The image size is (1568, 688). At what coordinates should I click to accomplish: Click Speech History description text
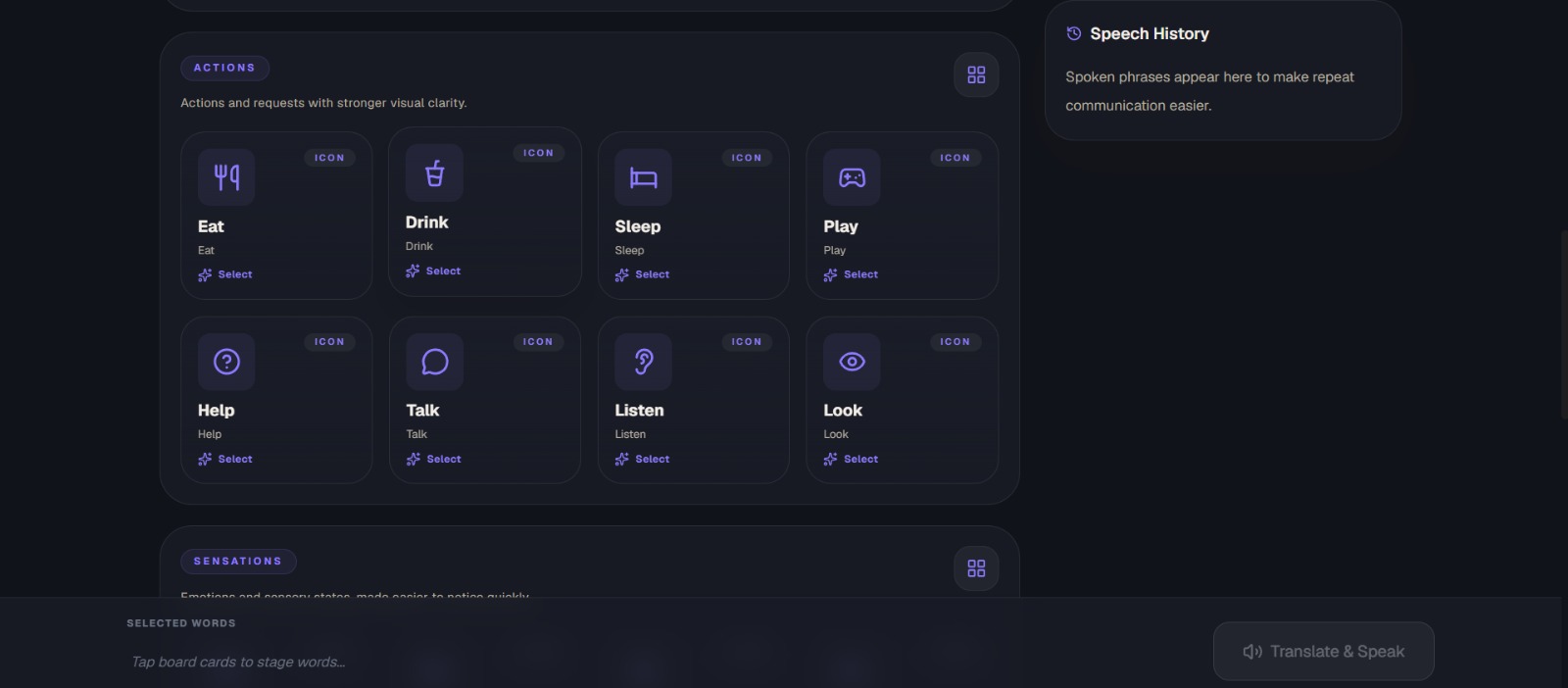click(1210, 91)
